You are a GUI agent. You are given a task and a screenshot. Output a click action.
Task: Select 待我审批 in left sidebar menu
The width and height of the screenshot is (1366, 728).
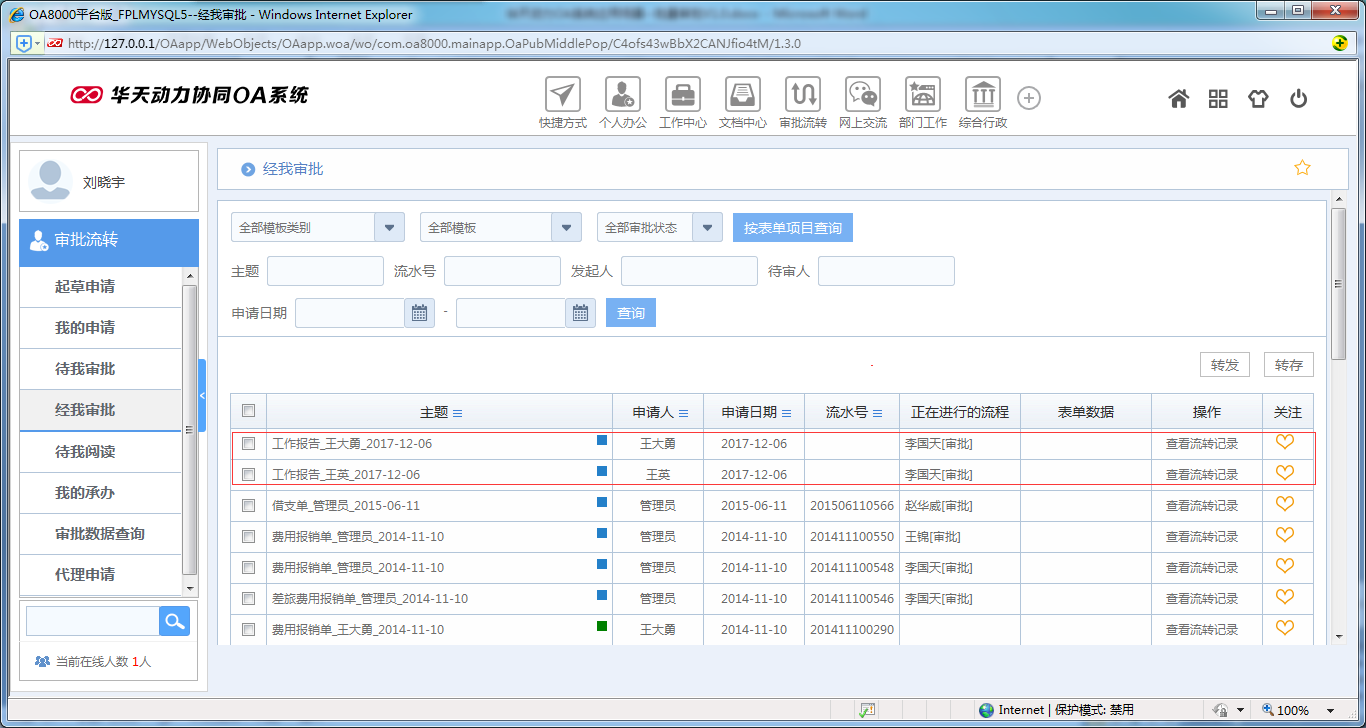pyautogui.click(x=85, y=369)
